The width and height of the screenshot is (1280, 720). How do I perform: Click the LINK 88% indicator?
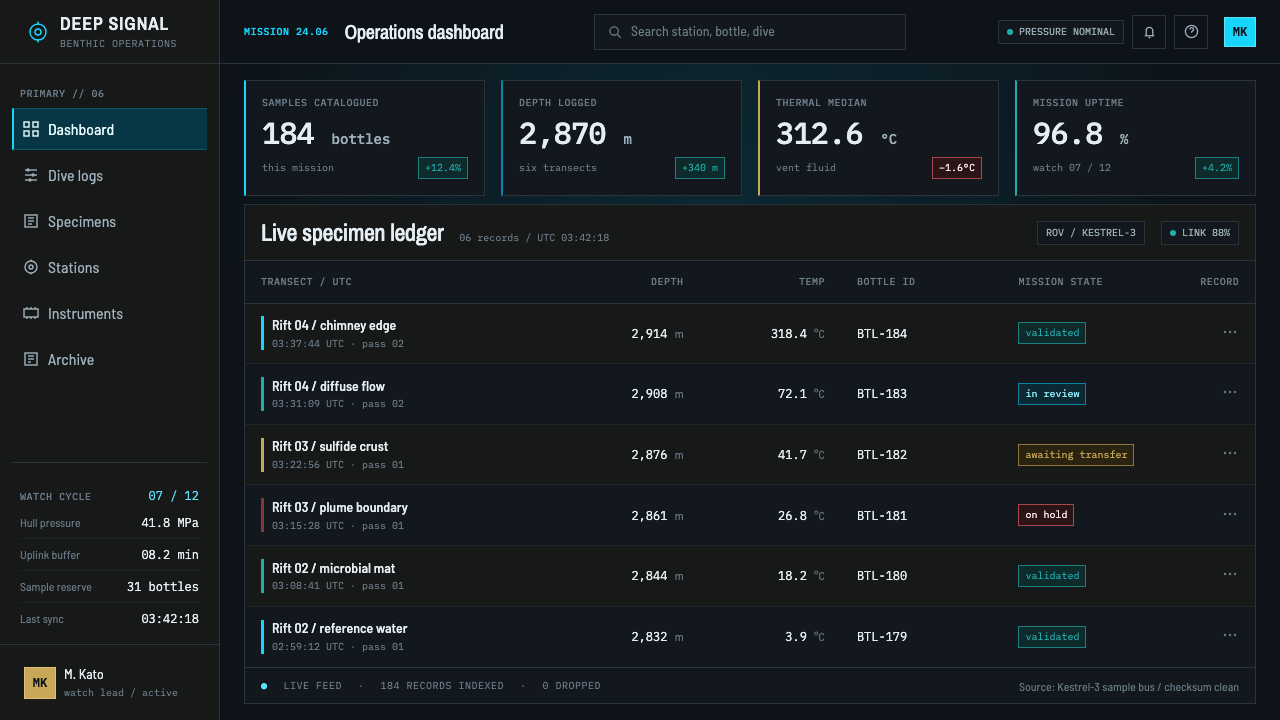[1200, 233]
